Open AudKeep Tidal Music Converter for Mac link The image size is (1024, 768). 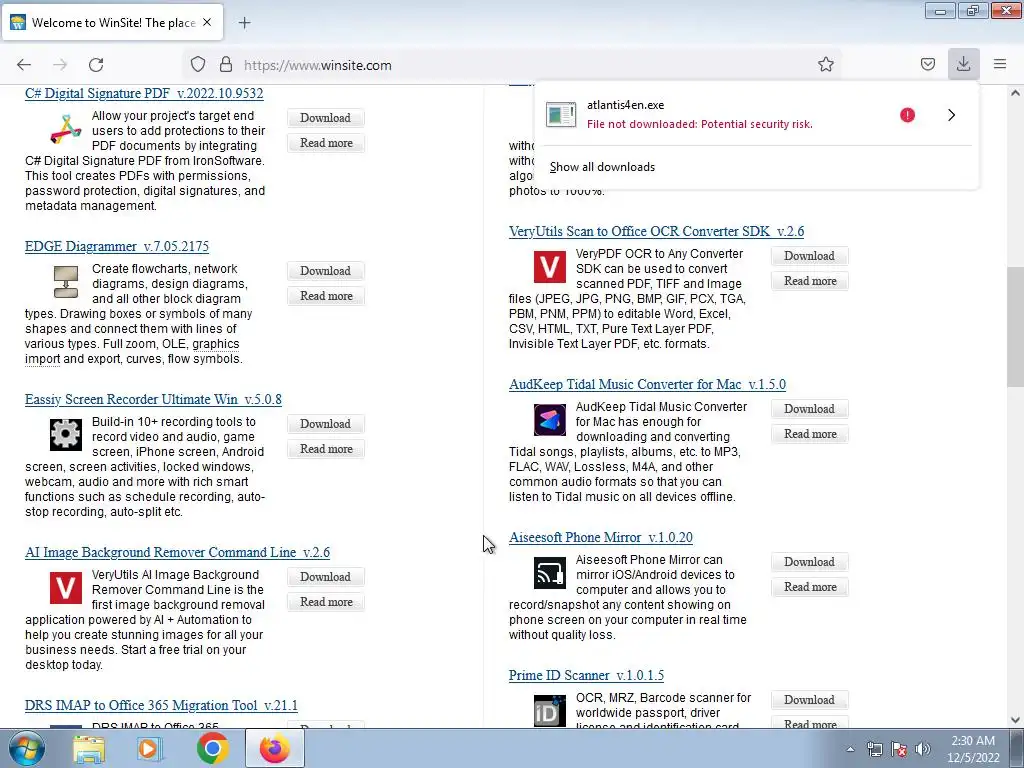[x=647, y=384]
